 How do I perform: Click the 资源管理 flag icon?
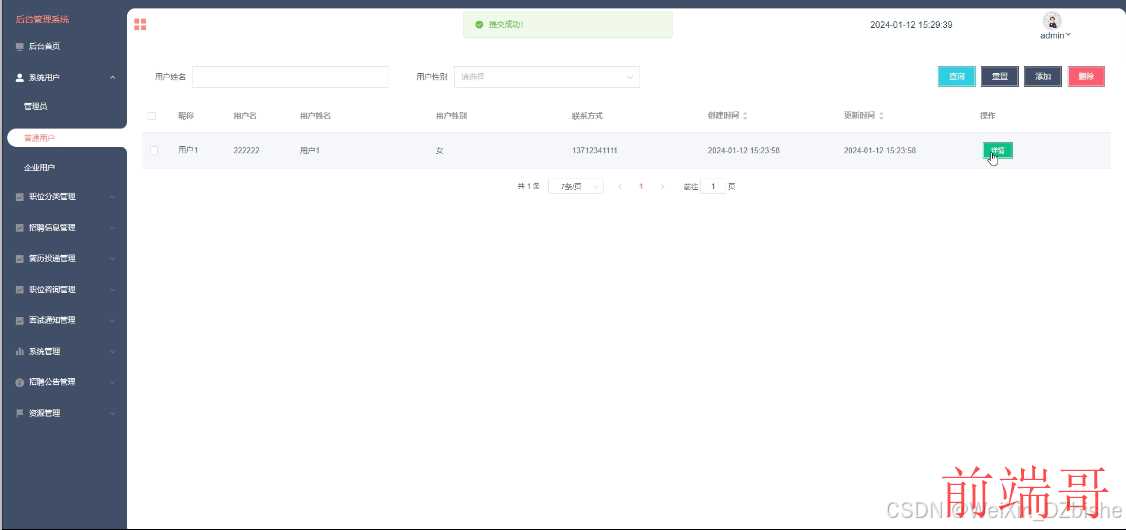20,413
